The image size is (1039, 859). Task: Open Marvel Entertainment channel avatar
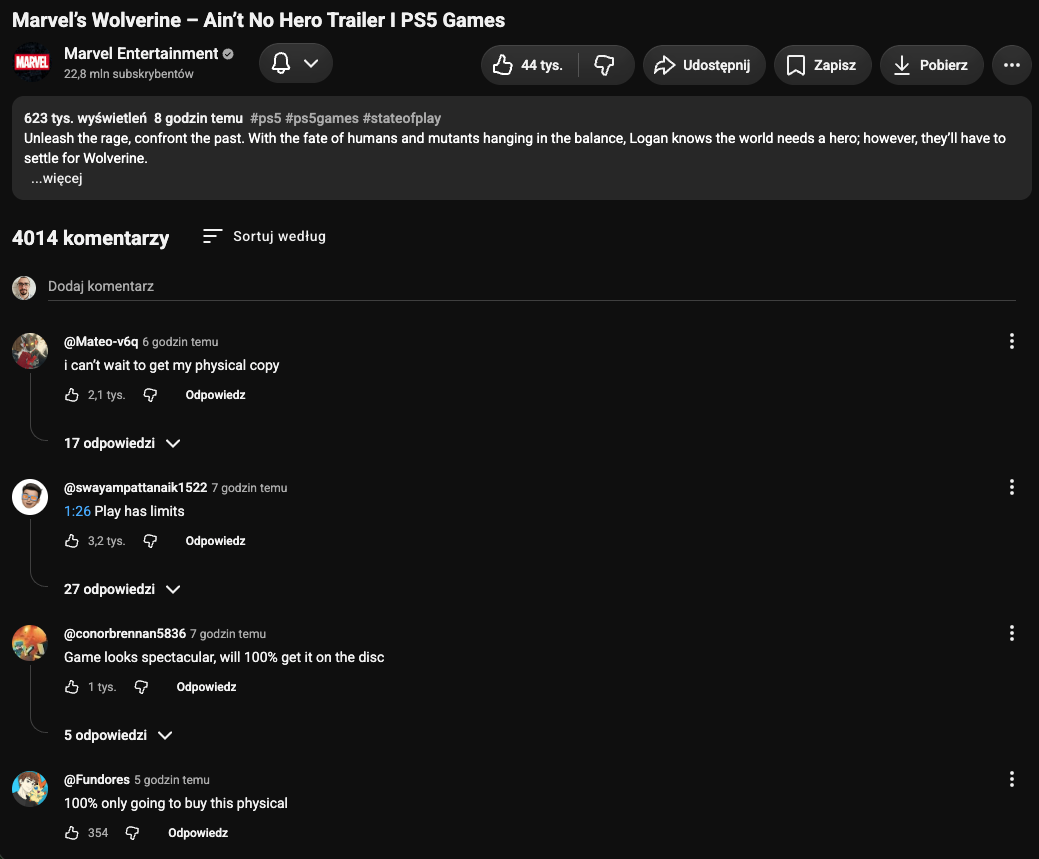coord(31,63)
